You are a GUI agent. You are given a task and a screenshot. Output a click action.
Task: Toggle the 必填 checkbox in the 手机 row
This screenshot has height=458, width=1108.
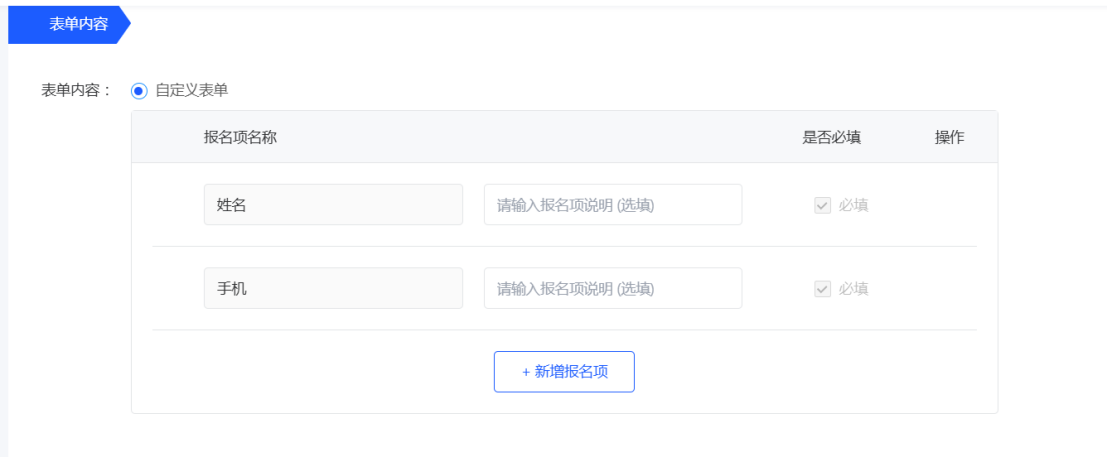pyautogui.click(x=823, y=289)
